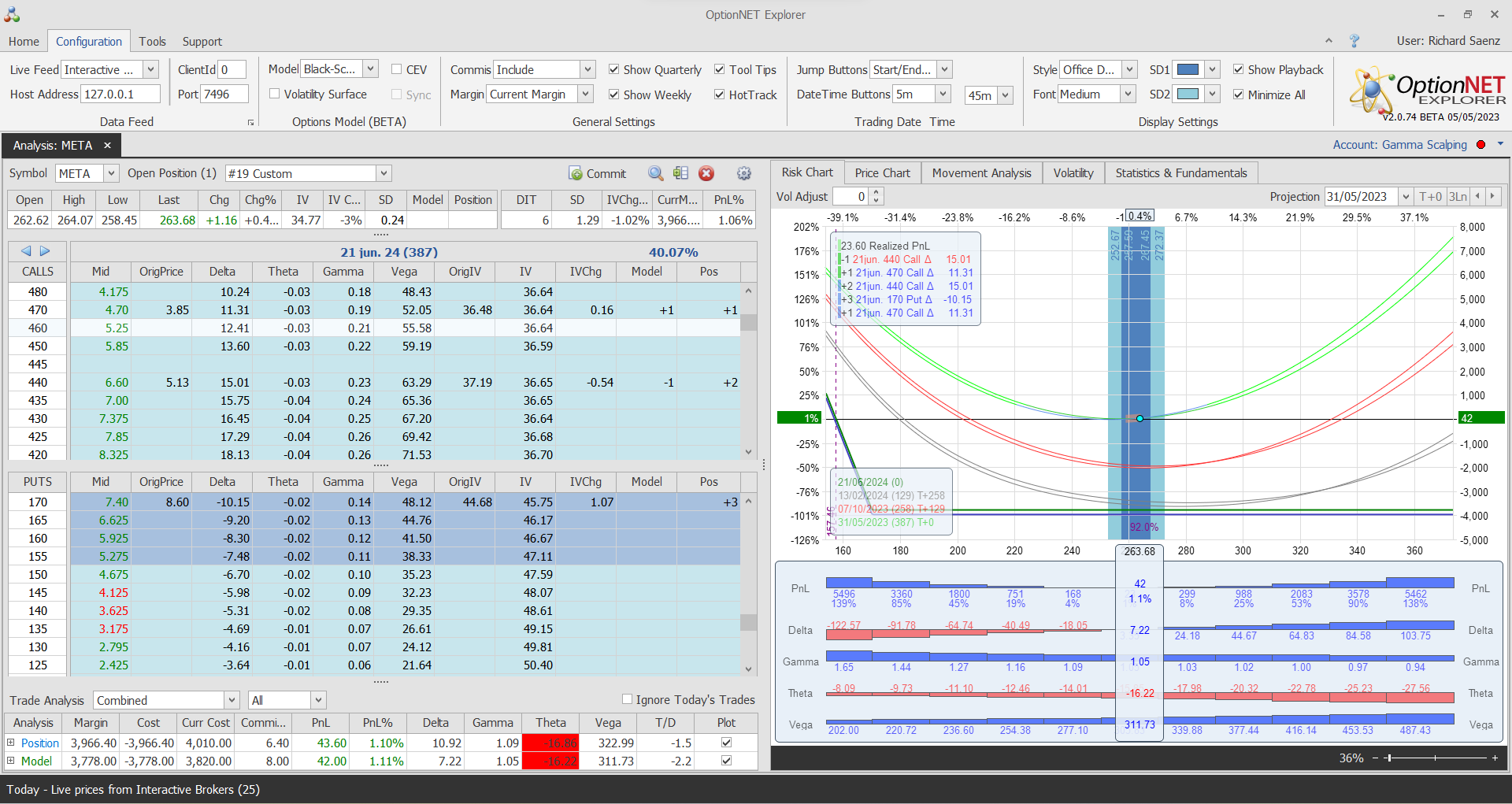
Task: Open the Tools ribbon tab
Action: pos(152,41)
